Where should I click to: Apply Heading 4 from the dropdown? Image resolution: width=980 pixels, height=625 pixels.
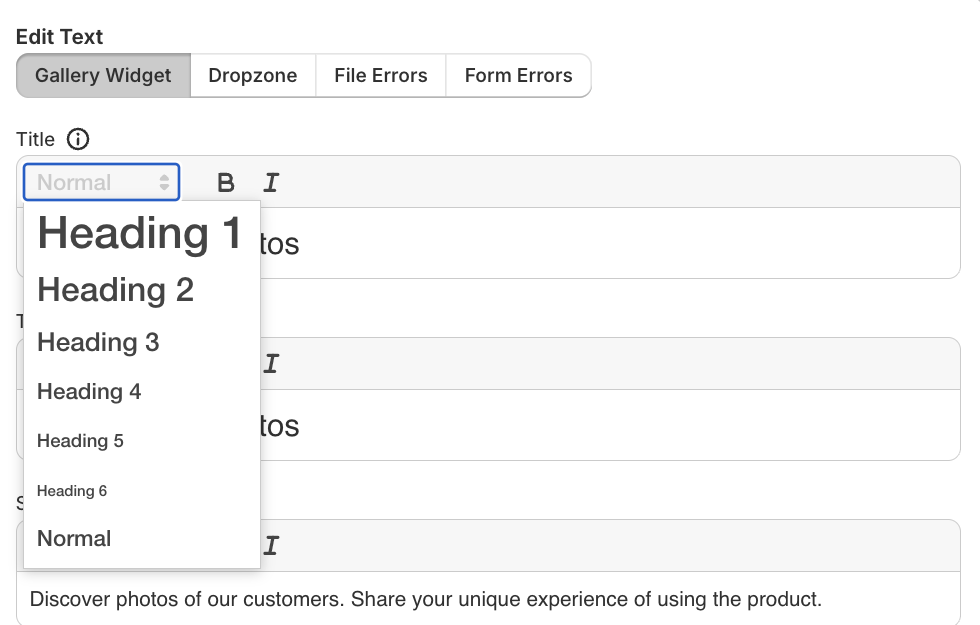89,392
